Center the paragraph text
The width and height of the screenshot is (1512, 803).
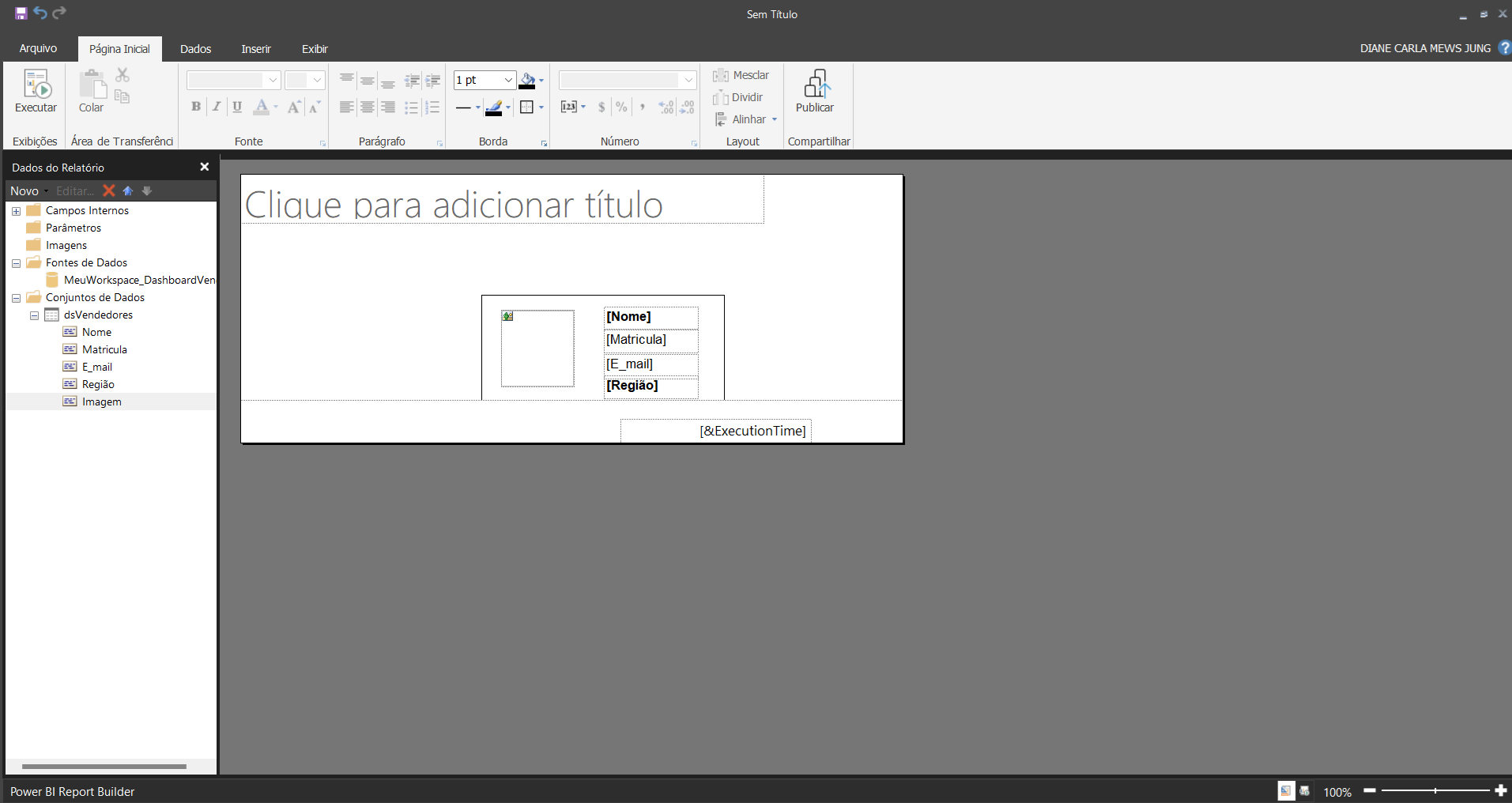[367, 107]
